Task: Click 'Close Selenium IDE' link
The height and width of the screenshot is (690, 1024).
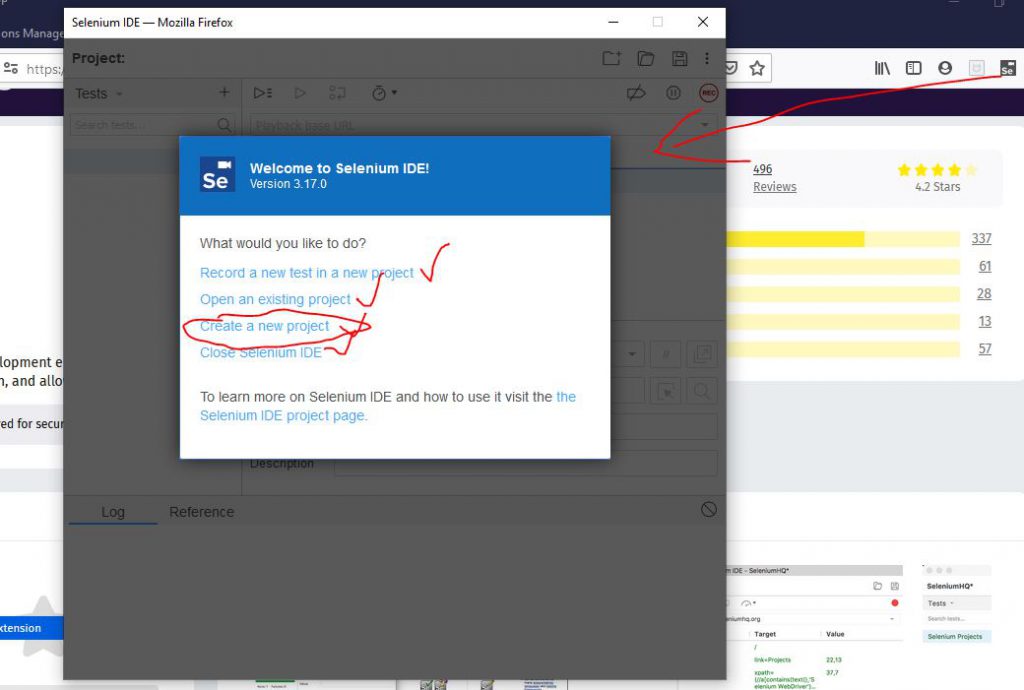Action: 260,352
